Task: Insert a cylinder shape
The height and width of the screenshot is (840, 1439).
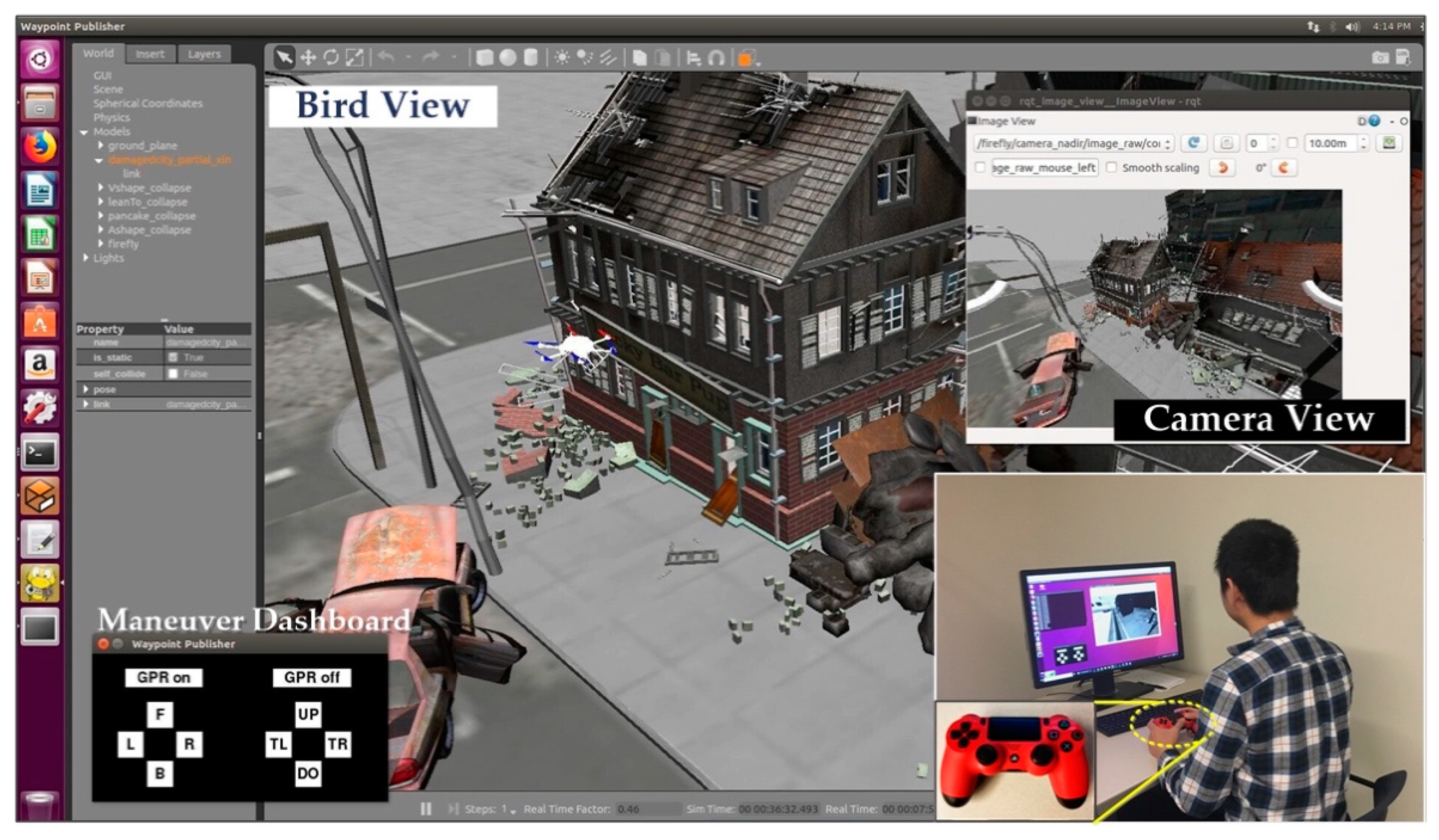Action: (x=530, y=58)
